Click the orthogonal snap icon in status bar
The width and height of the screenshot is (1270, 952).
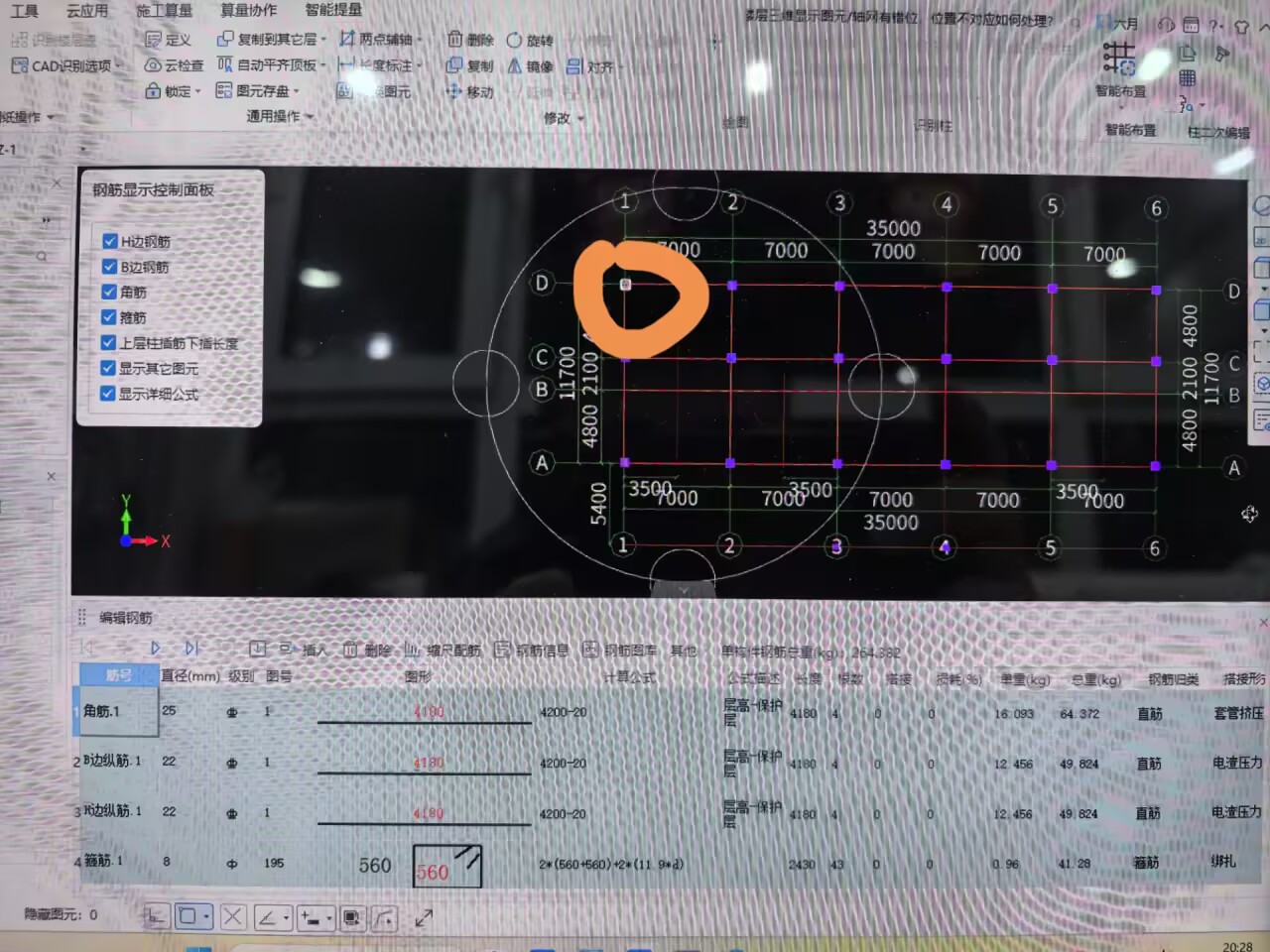tap(155, 916)
